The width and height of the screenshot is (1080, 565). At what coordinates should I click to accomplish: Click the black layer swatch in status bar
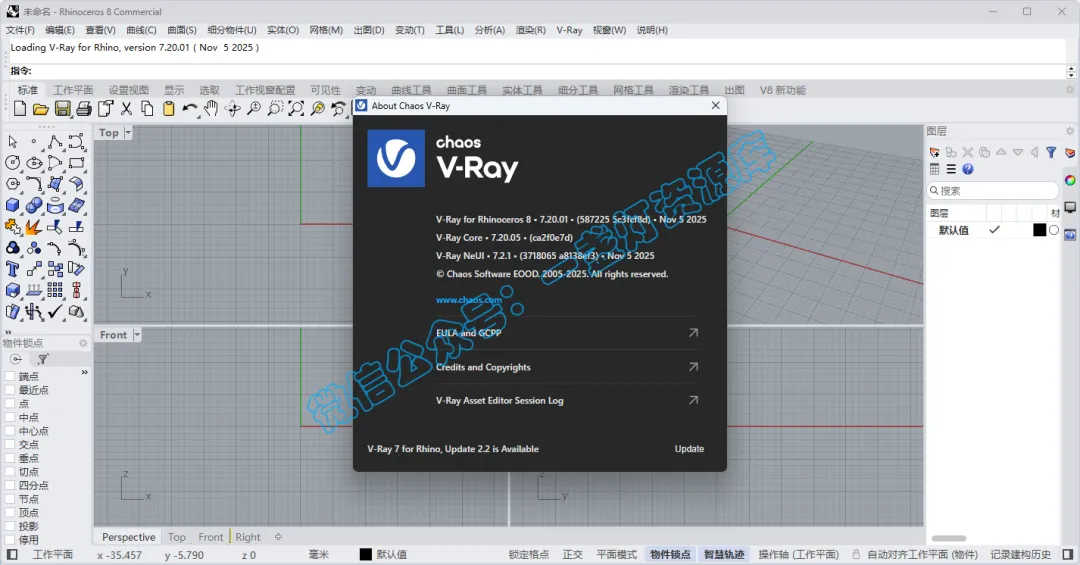click(x=366, y=555)
